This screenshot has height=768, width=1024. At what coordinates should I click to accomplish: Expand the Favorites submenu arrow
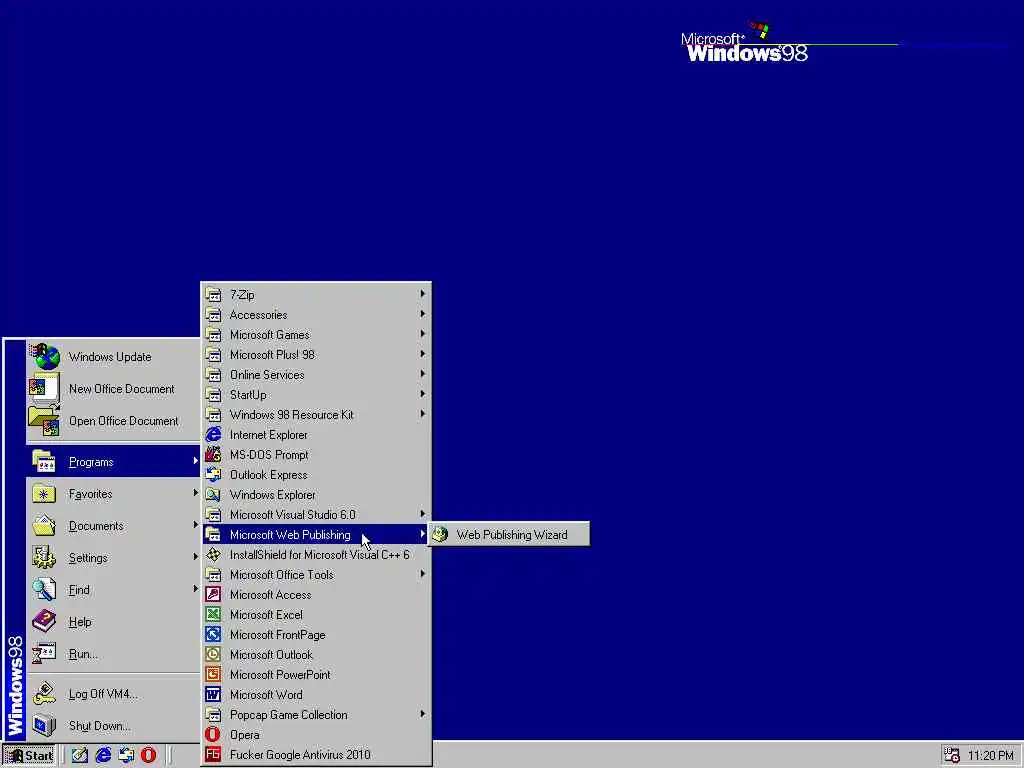click(x=195, y=493)
